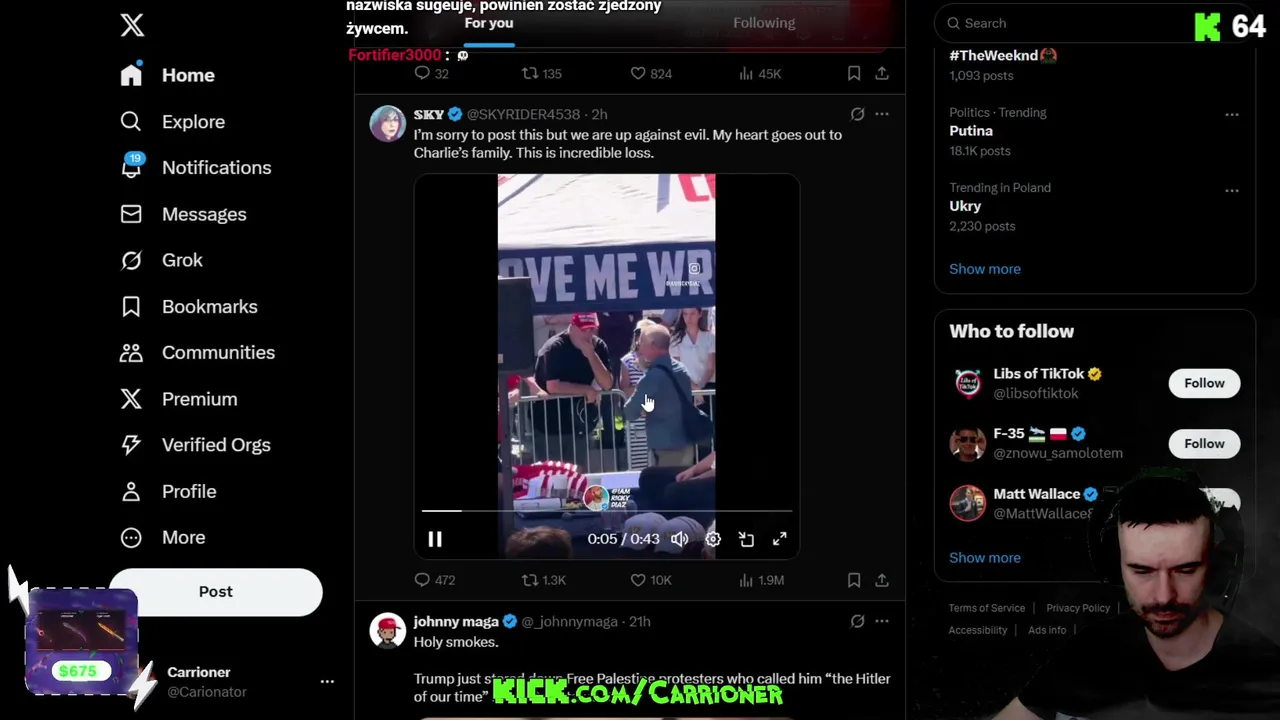Open SKY profile avatar
This screenshot has height=720, width=1280.
tap(387, 124)
